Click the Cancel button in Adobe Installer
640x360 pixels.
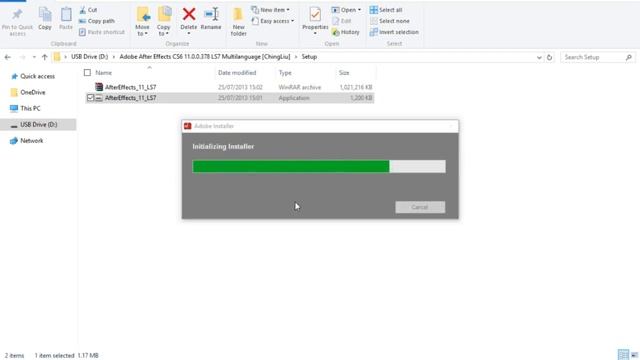(420, 207)
